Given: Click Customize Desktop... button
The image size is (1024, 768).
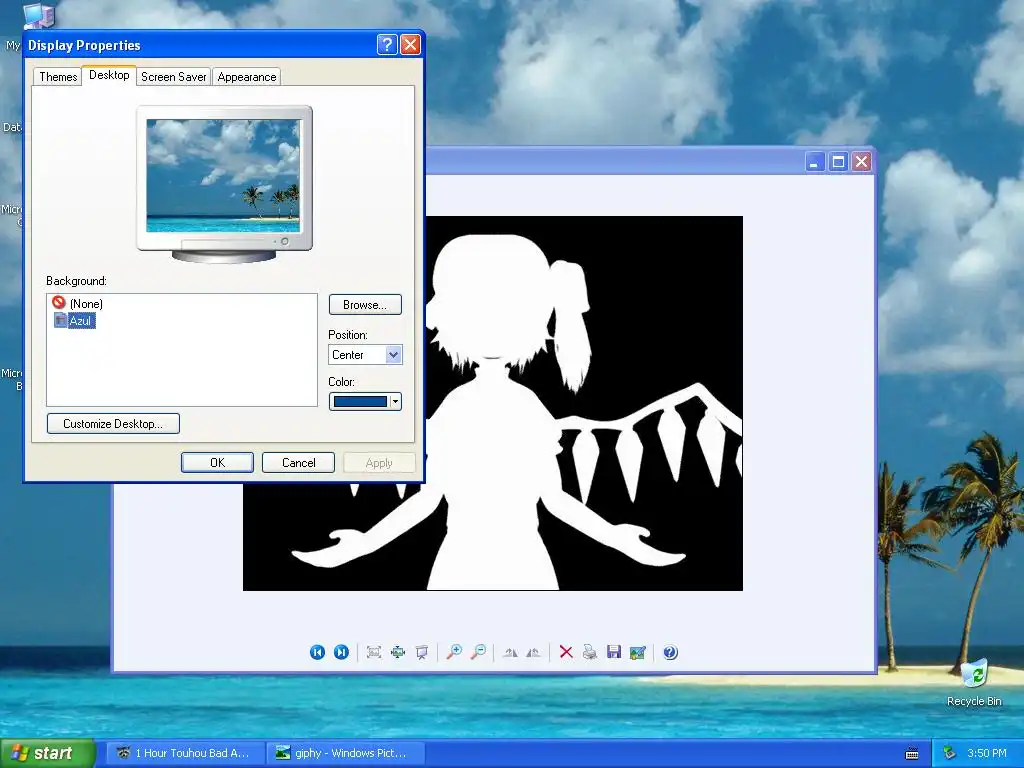Looking at the screenshot, I should click(113, 423).
